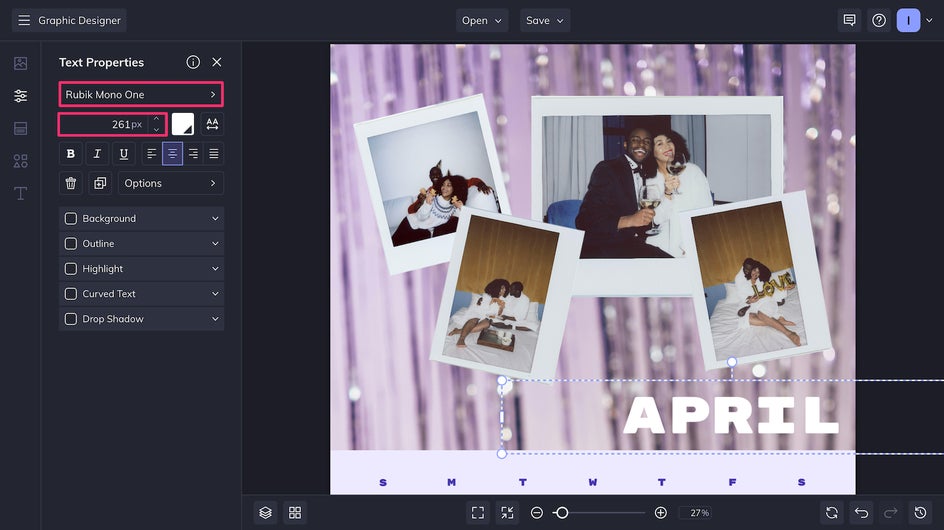
Task: Increase font size with up stepper
Action: pos(157,119)
